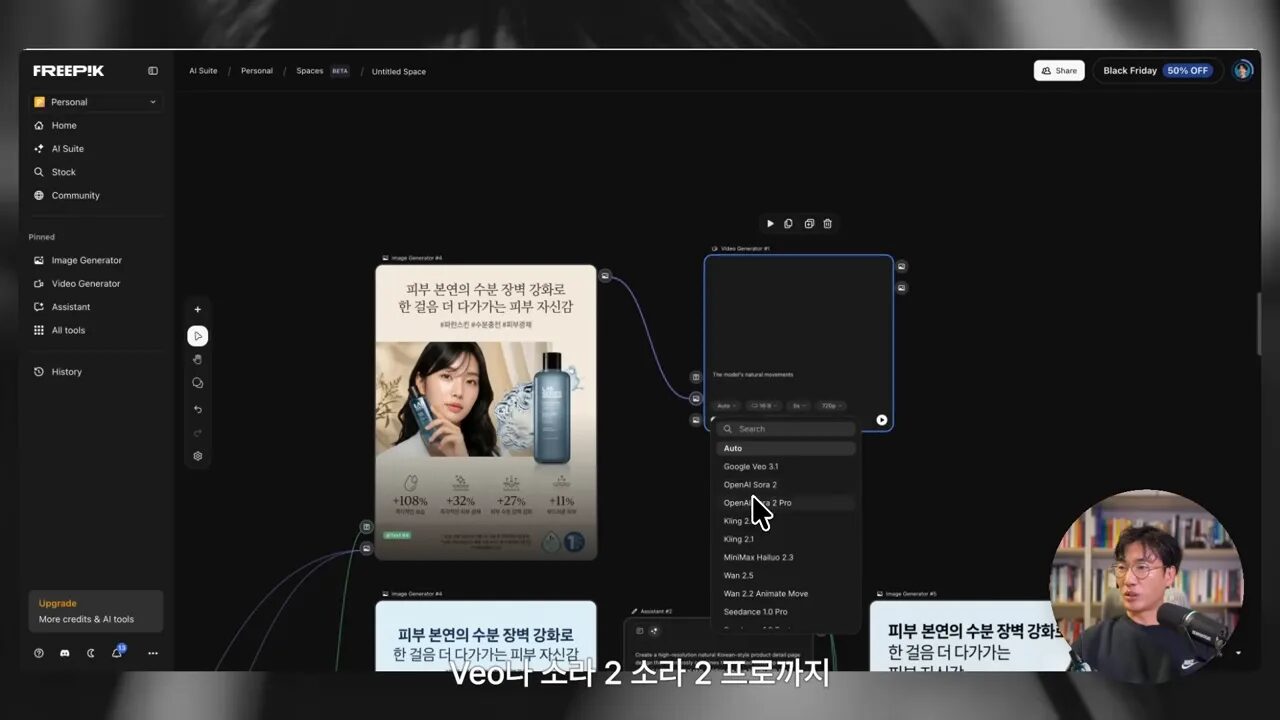Screen dimensions: 1280x720
Task: Activate the Select arrow tool
Action: (x=197, y=336)
